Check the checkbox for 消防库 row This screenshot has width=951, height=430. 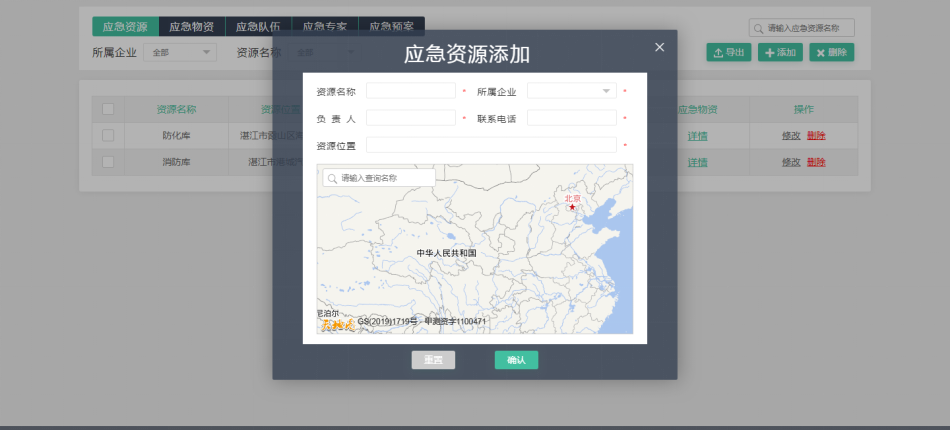[108, 162]
